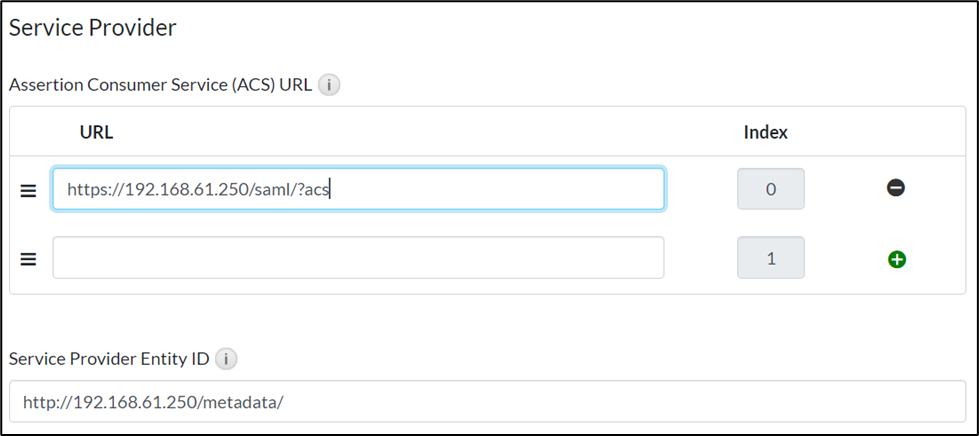Screen dimensions: 979x436
Task: Click the Service Provider section heading
Action: [x=93, y=28]
